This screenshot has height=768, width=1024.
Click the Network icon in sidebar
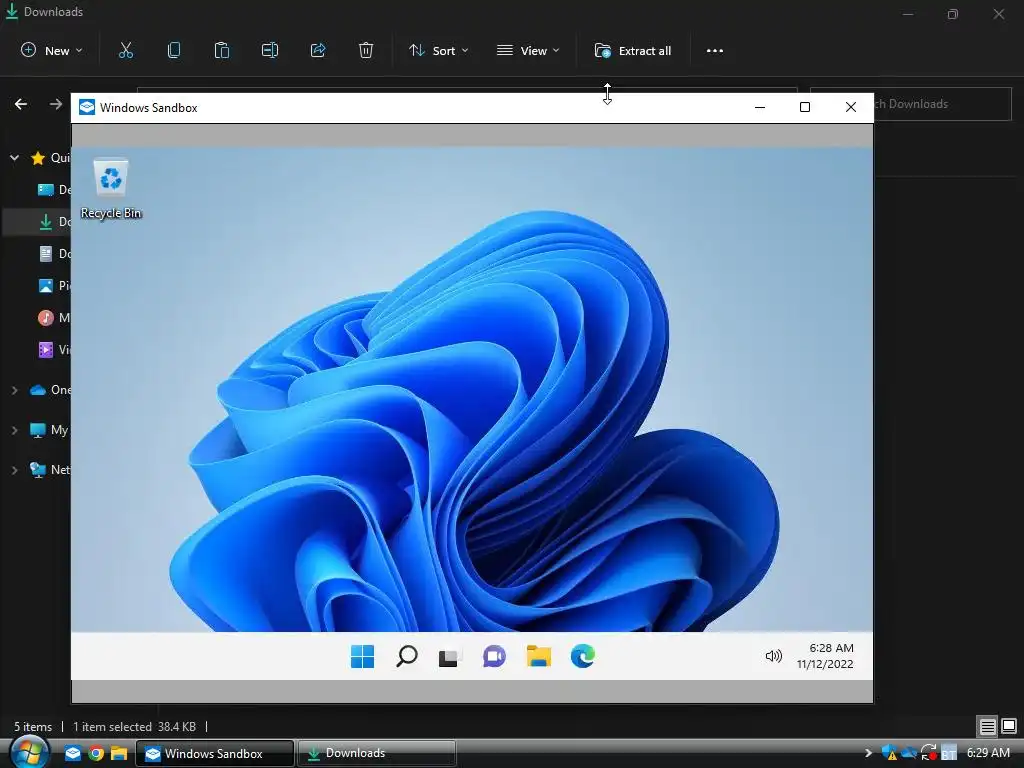point(38,470)
